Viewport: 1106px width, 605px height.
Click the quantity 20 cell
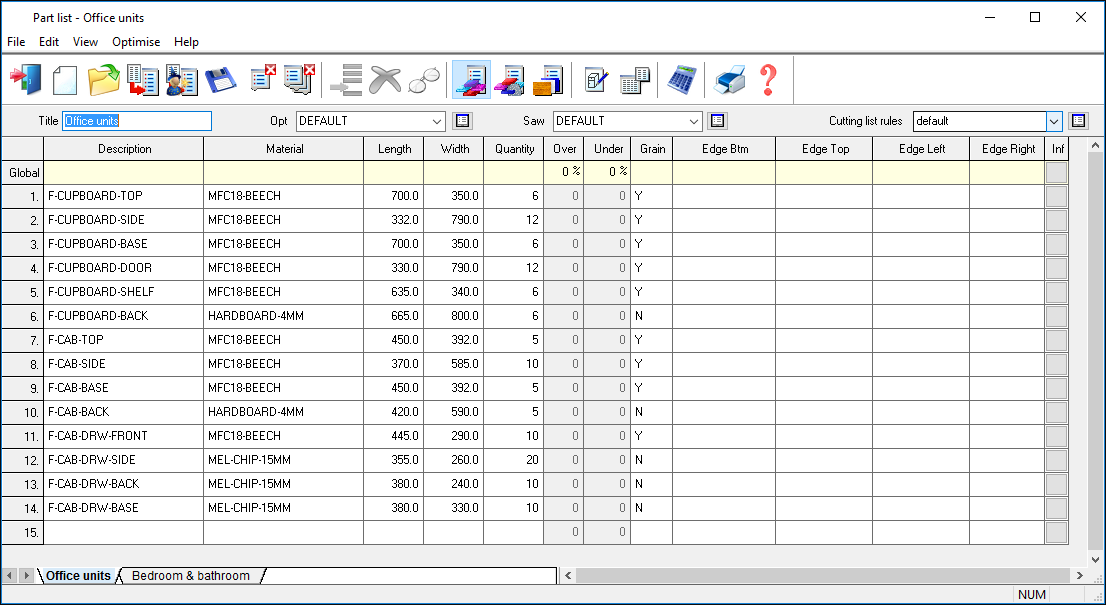[x=514, y=460]
